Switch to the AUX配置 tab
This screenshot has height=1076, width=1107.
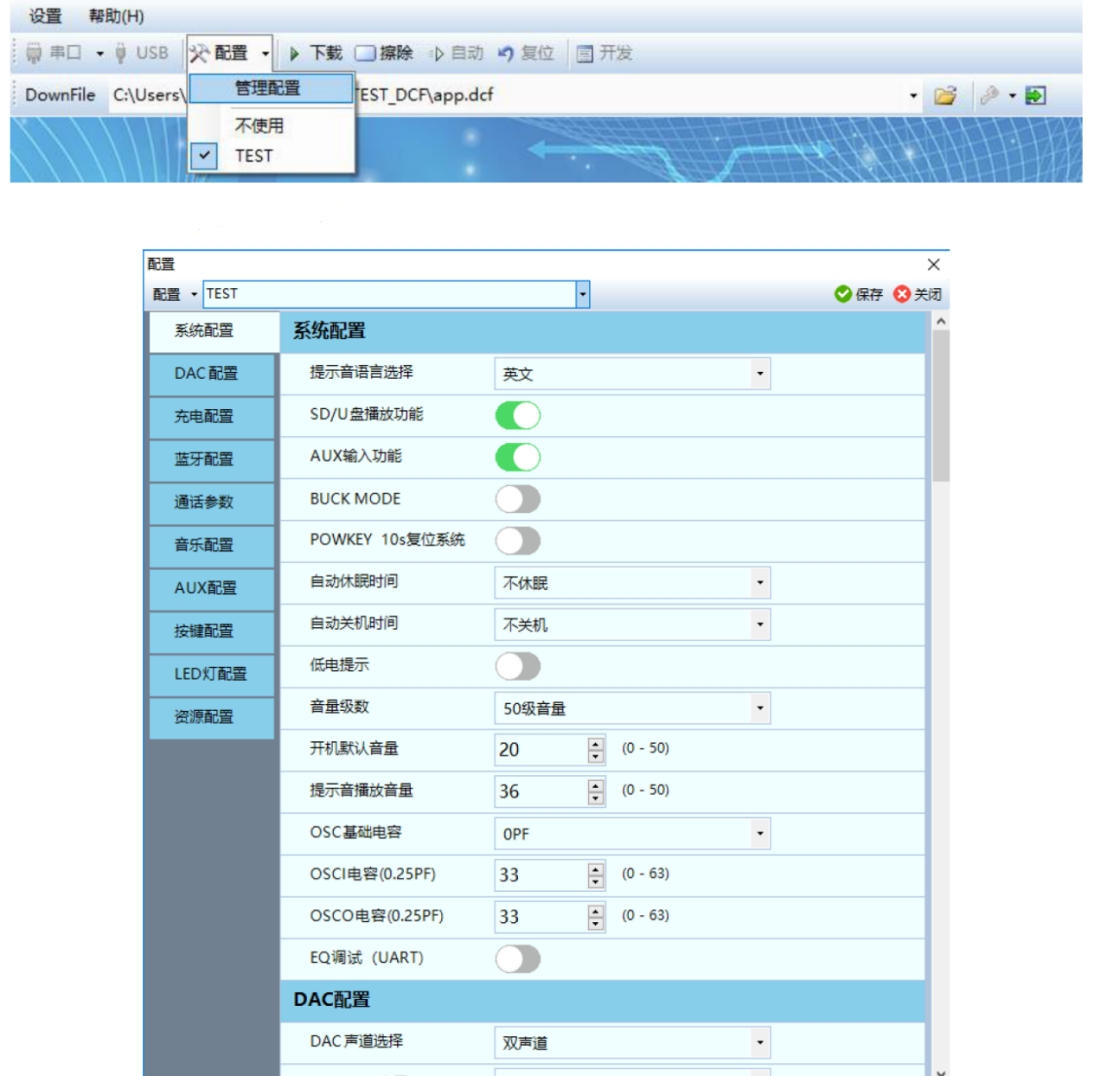[x=212, y=588]
